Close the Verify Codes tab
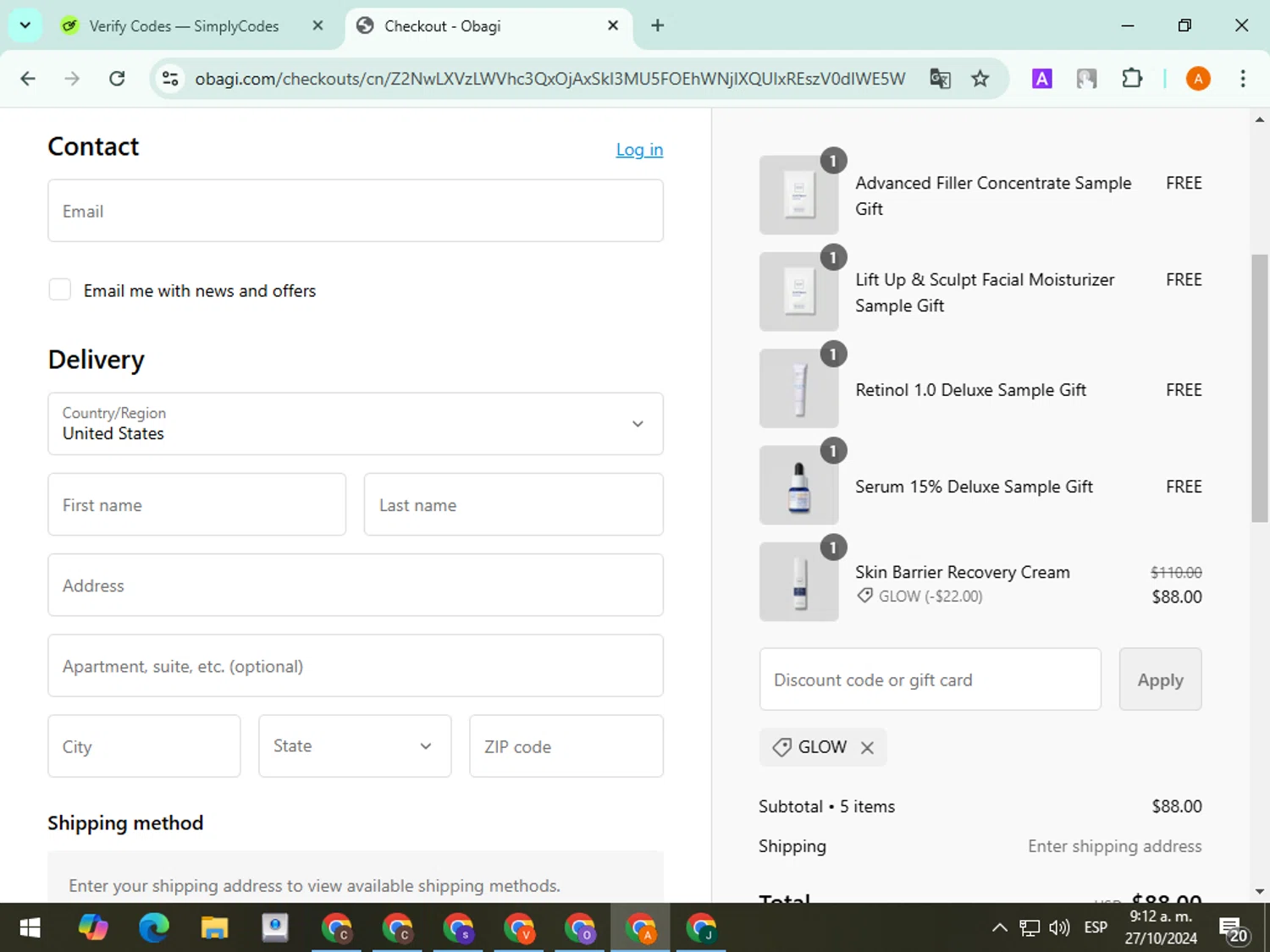The height and width of the screenshot is (952, 1270). (x=317, y=25)
